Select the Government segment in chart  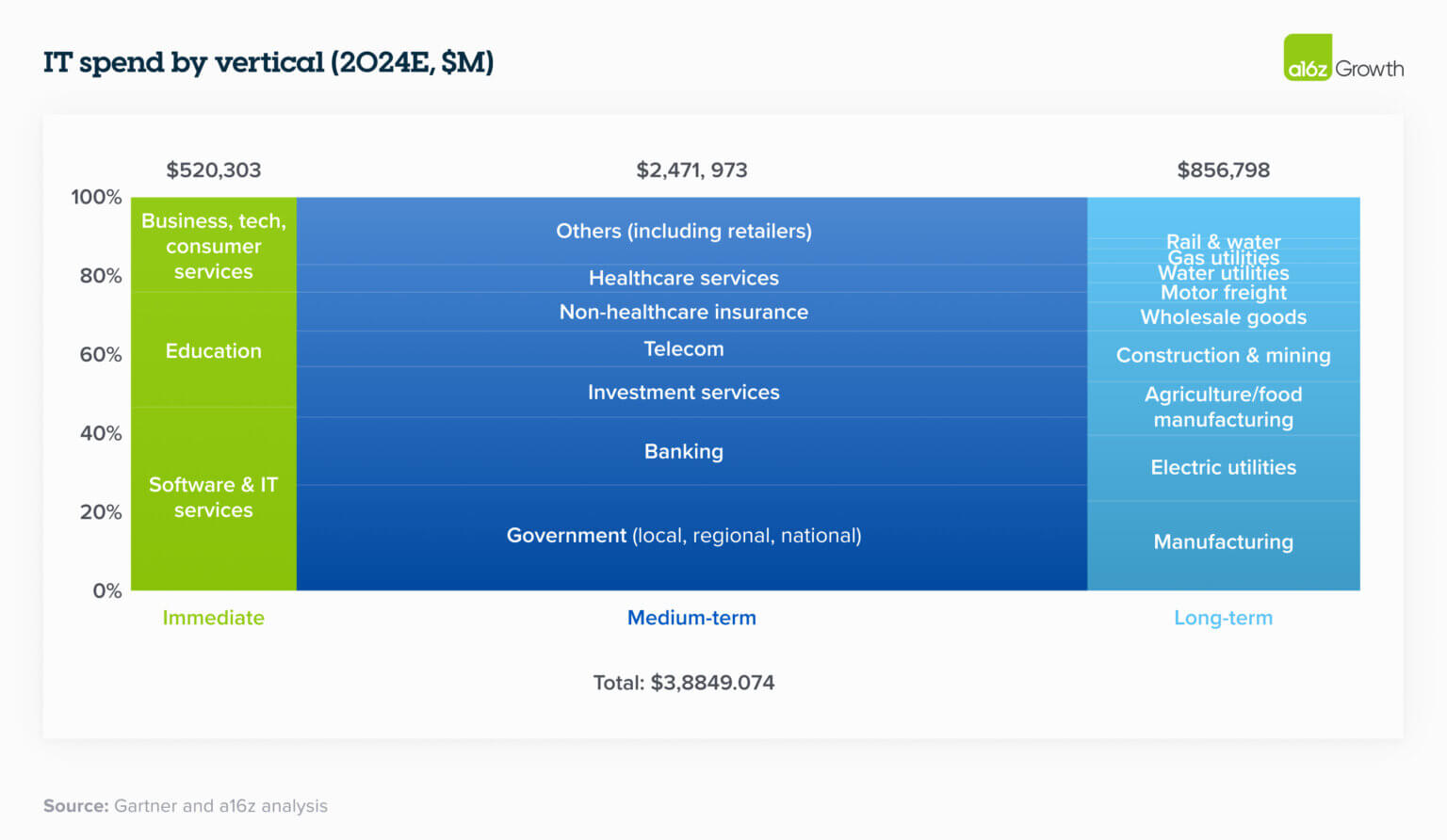click(x=691, y=538)
